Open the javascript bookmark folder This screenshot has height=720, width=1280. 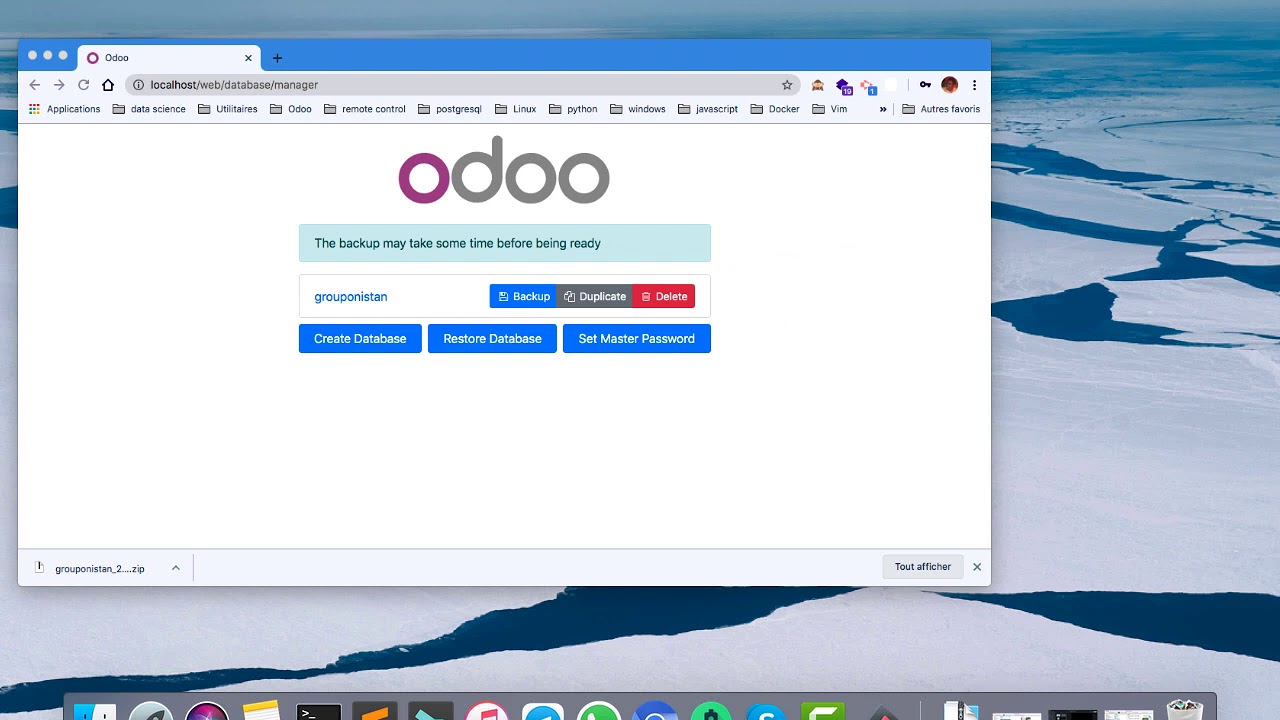pyautogui.click(x=708, y=109)
